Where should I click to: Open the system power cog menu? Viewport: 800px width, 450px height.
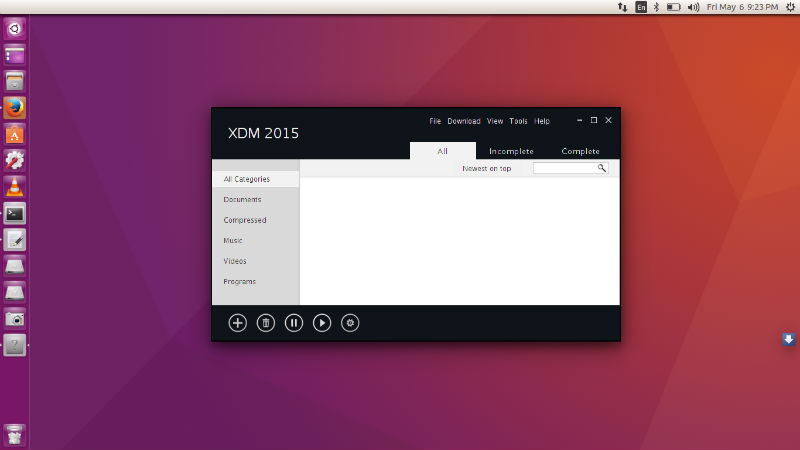(790, 7)
